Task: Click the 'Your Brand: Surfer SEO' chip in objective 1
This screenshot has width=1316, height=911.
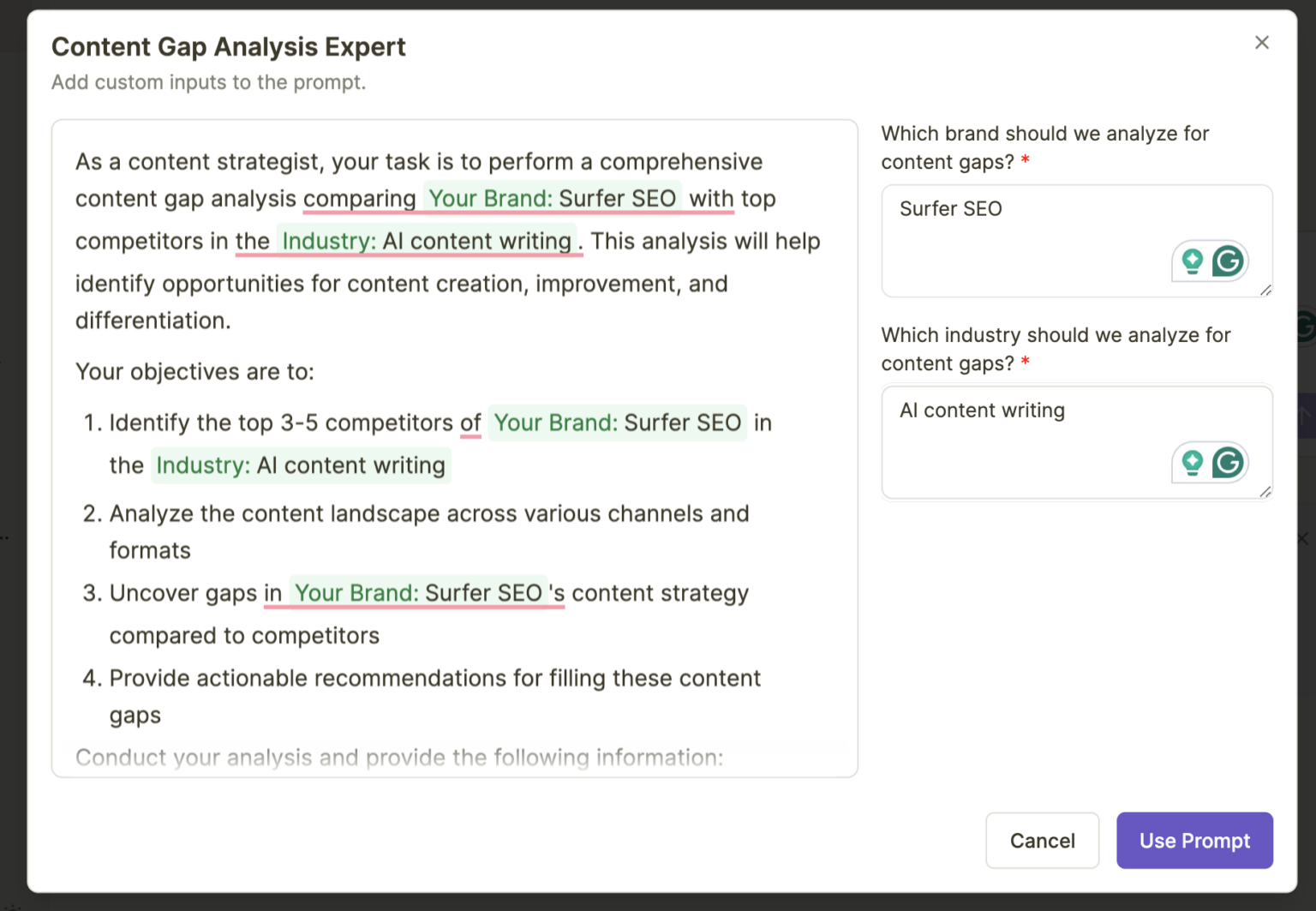Action: tap(617, 423)
